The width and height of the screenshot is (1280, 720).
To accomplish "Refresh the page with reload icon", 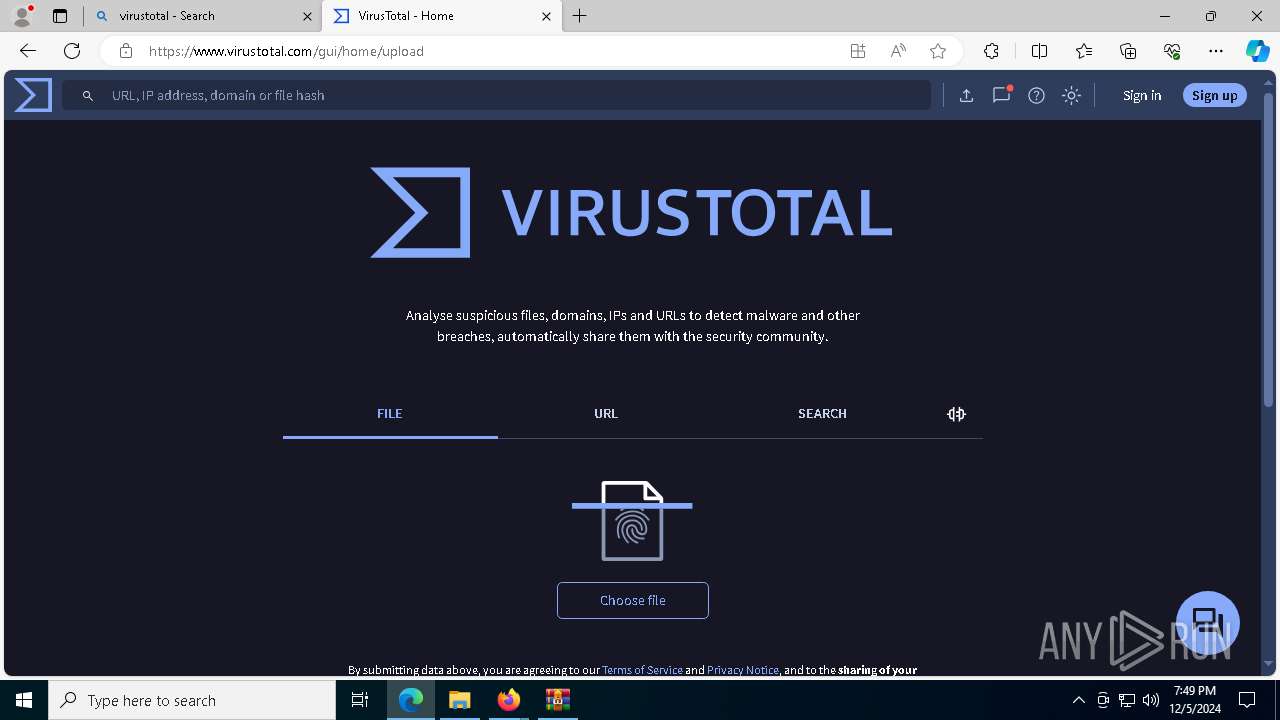I will tap(72, 51).
